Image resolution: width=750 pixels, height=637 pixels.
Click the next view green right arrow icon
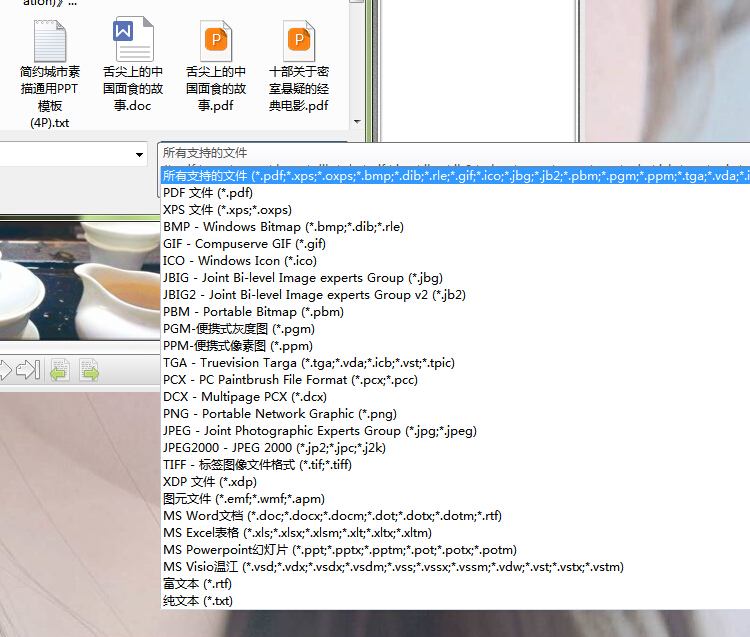coord(89,370)
